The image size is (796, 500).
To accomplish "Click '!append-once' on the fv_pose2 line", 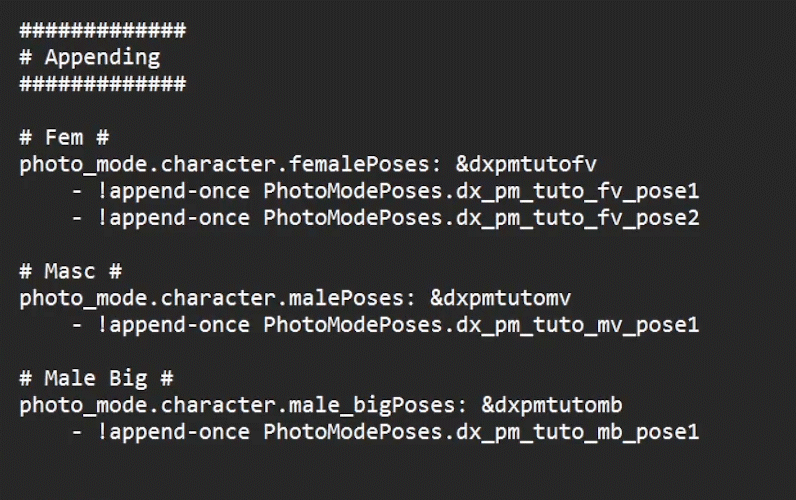I will pyautogui.click(x=175, y=218).
